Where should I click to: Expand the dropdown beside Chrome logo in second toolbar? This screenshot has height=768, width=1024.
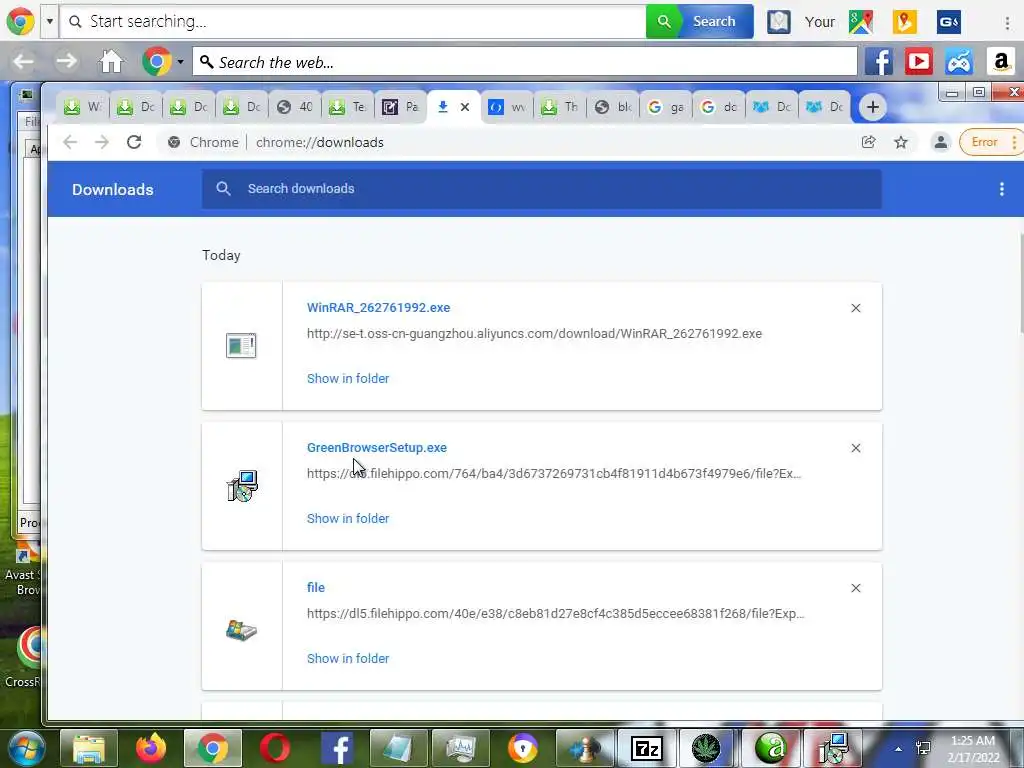180,62
